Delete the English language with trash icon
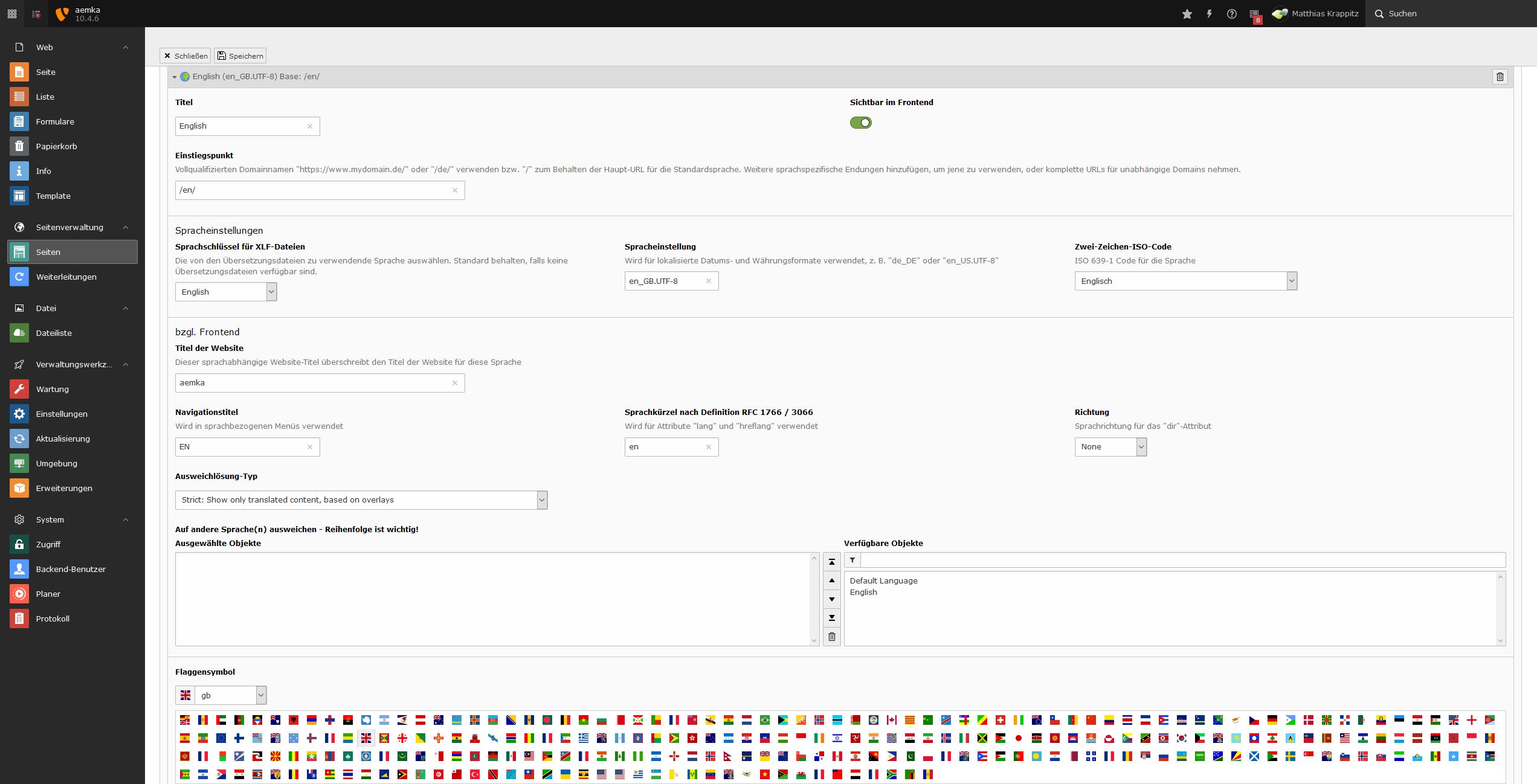This screenshot has height=784, width=1537. point(1500,77)
